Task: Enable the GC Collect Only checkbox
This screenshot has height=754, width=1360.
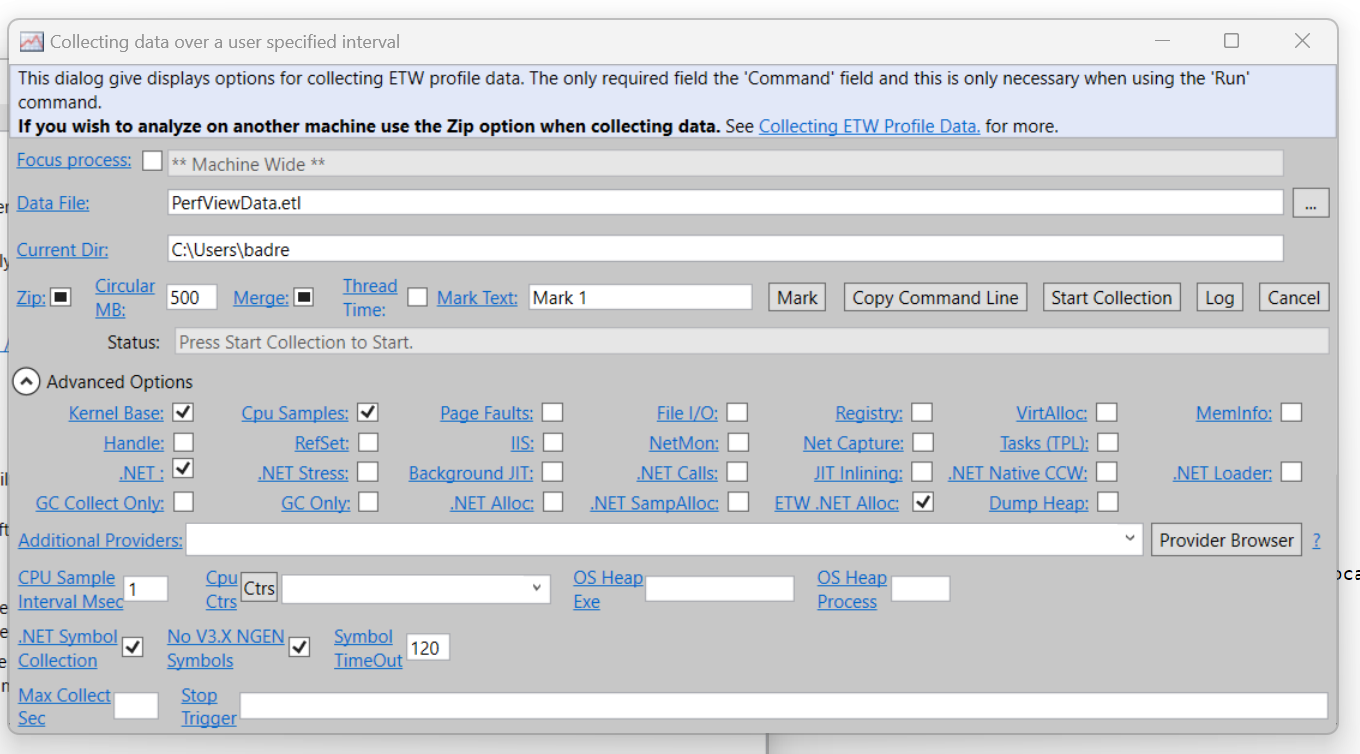Action: (183, 502)
